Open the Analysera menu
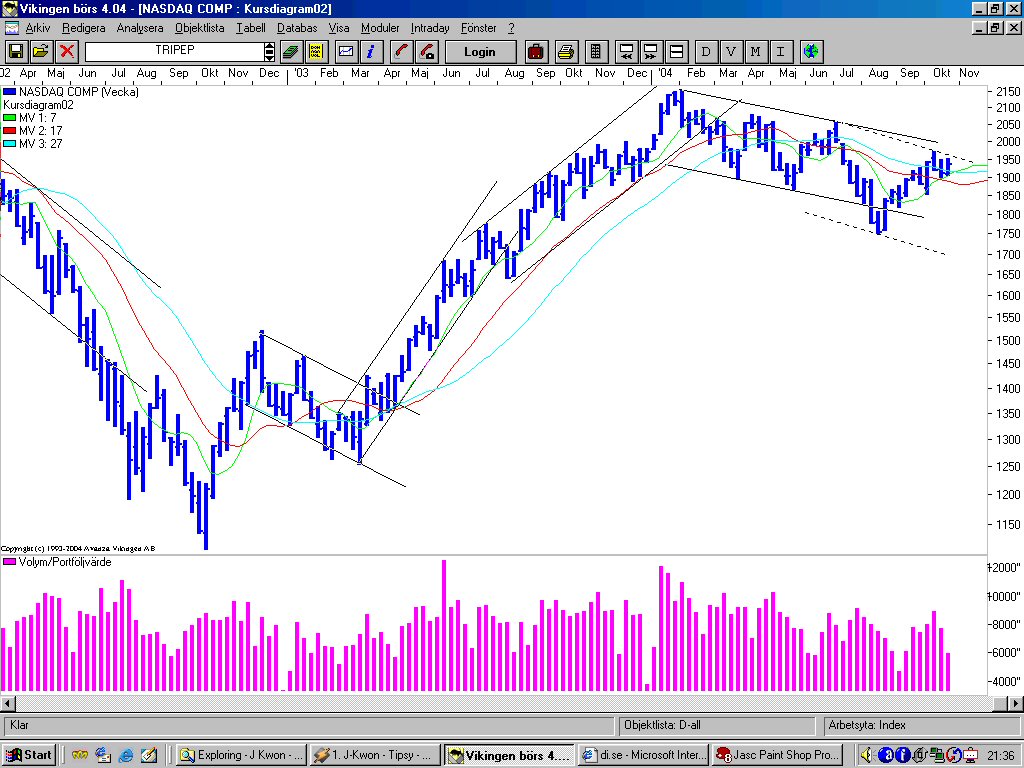 pyautogui.click(x=139, y=28)
